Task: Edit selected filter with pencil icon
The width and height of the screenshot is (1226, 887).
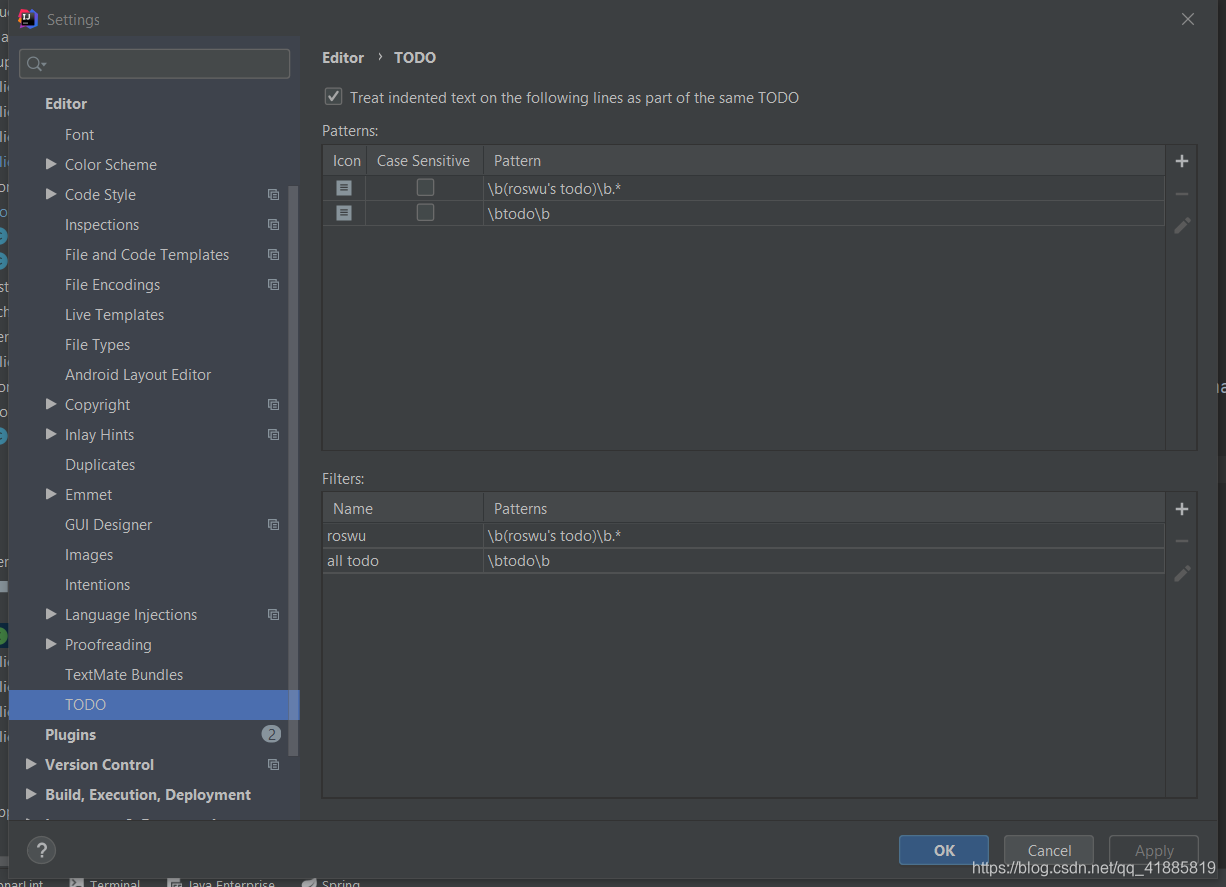Action: (x=1181, y=573)
